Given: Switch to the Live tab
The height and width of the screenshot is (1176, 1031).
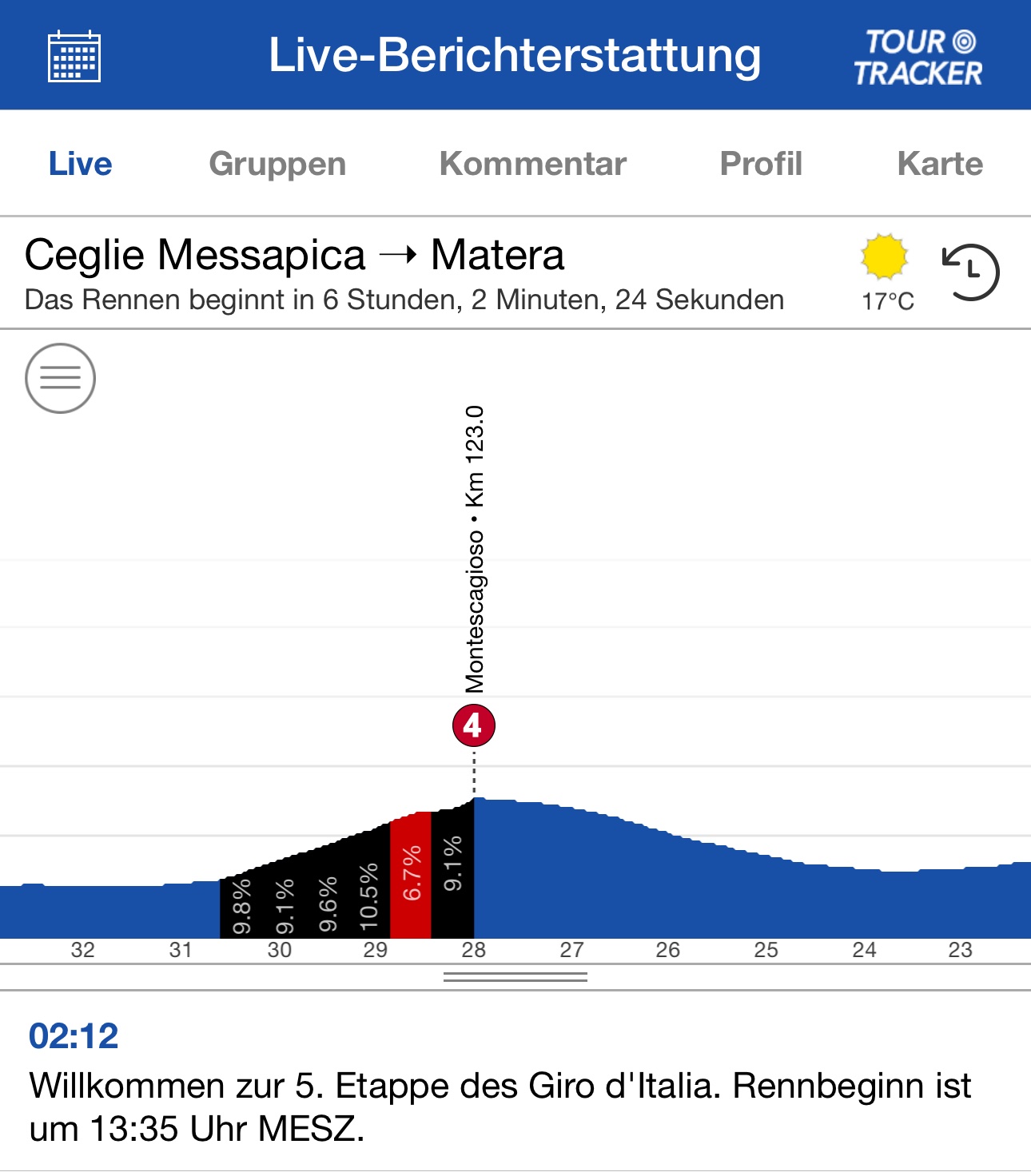Looking at the screenshot, I should point(80,164).
